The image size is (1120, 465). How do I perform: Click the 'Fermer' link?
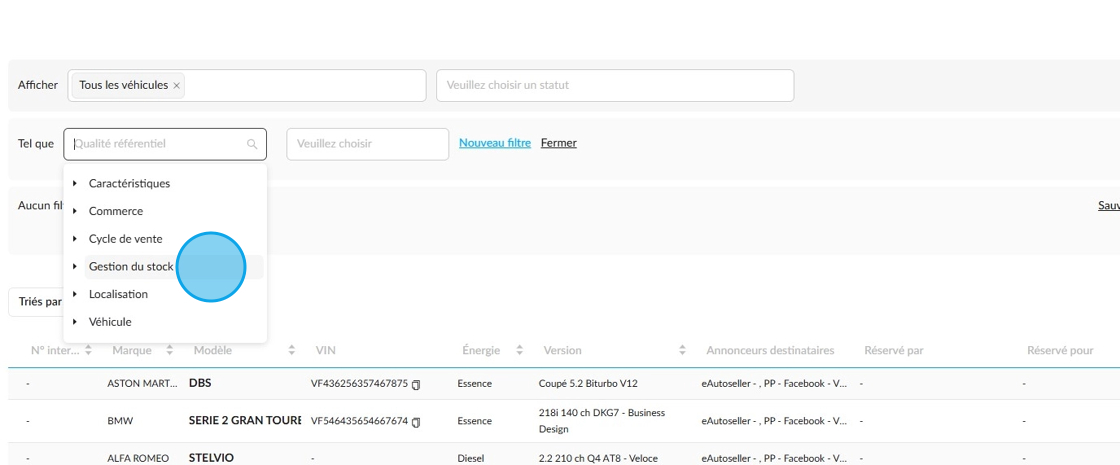pyautogui.click(x=559, y=143)
